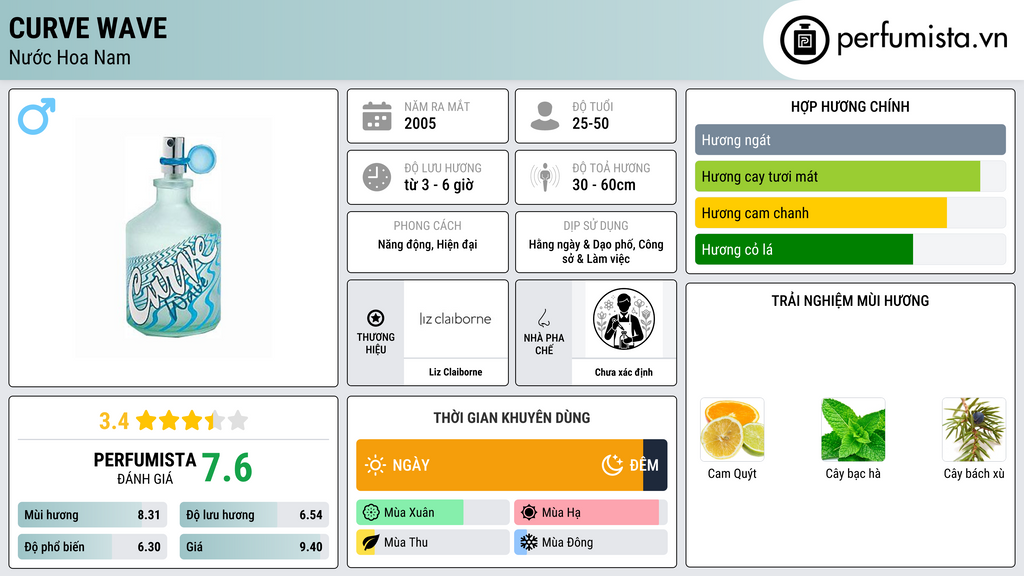Click the perfumista.vn bottle logo icon
This screenshot has width=1024, height=576.
(x=804, y=40)
